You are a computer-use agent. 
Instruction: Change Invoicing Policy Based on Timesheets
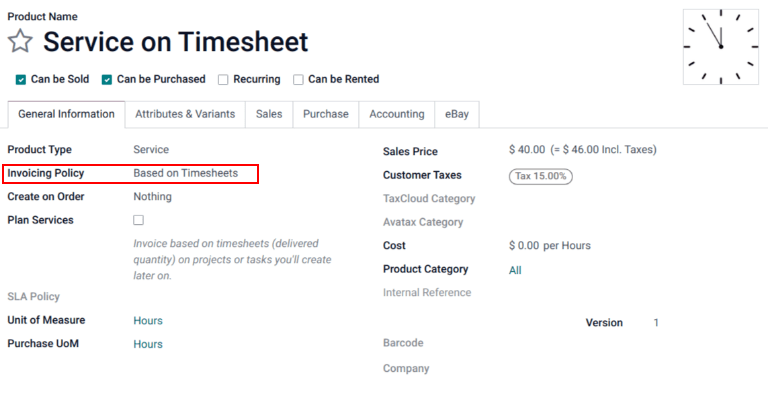[186, 173]
